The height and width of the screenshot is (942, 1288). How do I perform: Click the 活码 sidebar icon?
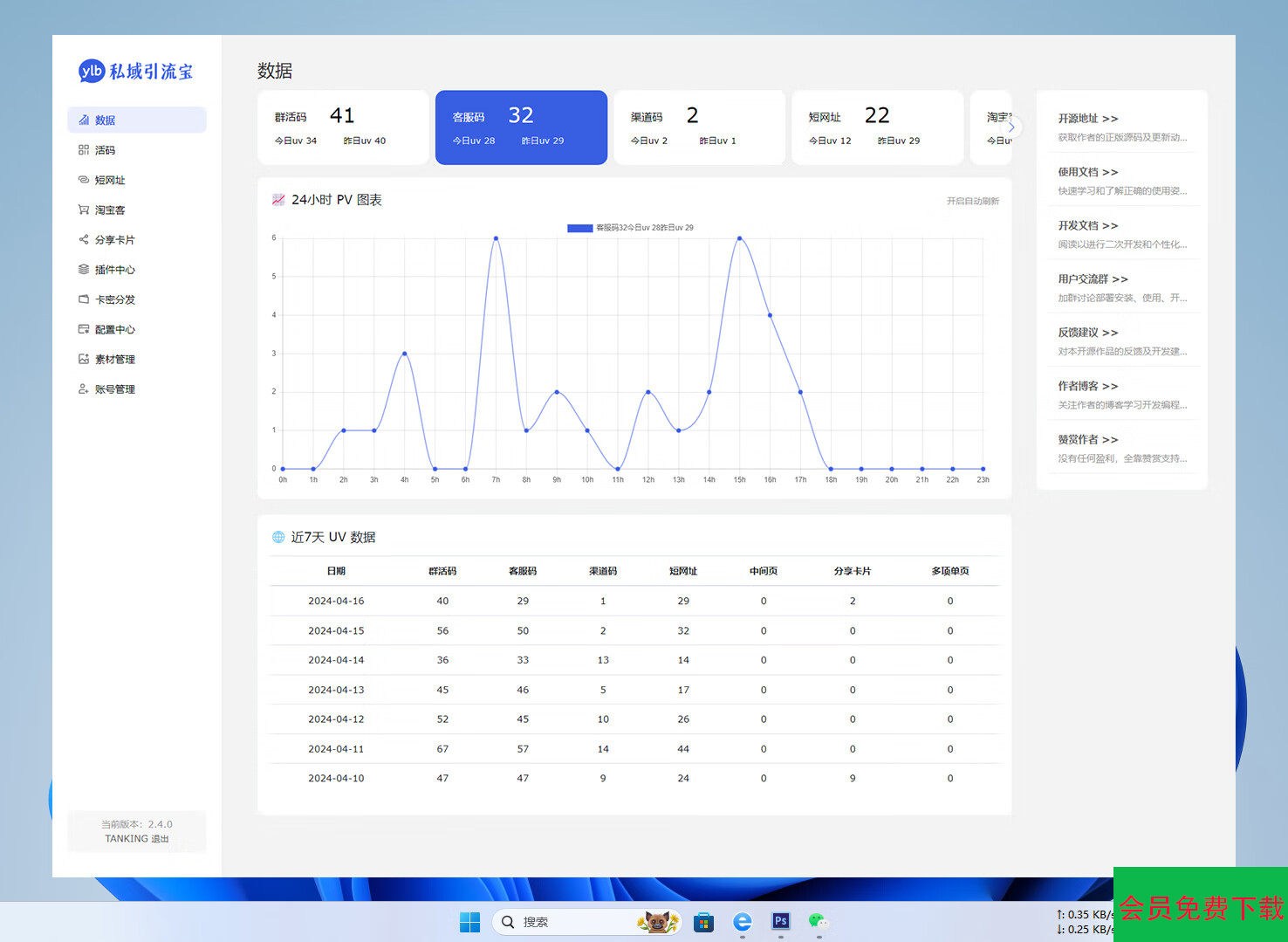pos(84,150)
